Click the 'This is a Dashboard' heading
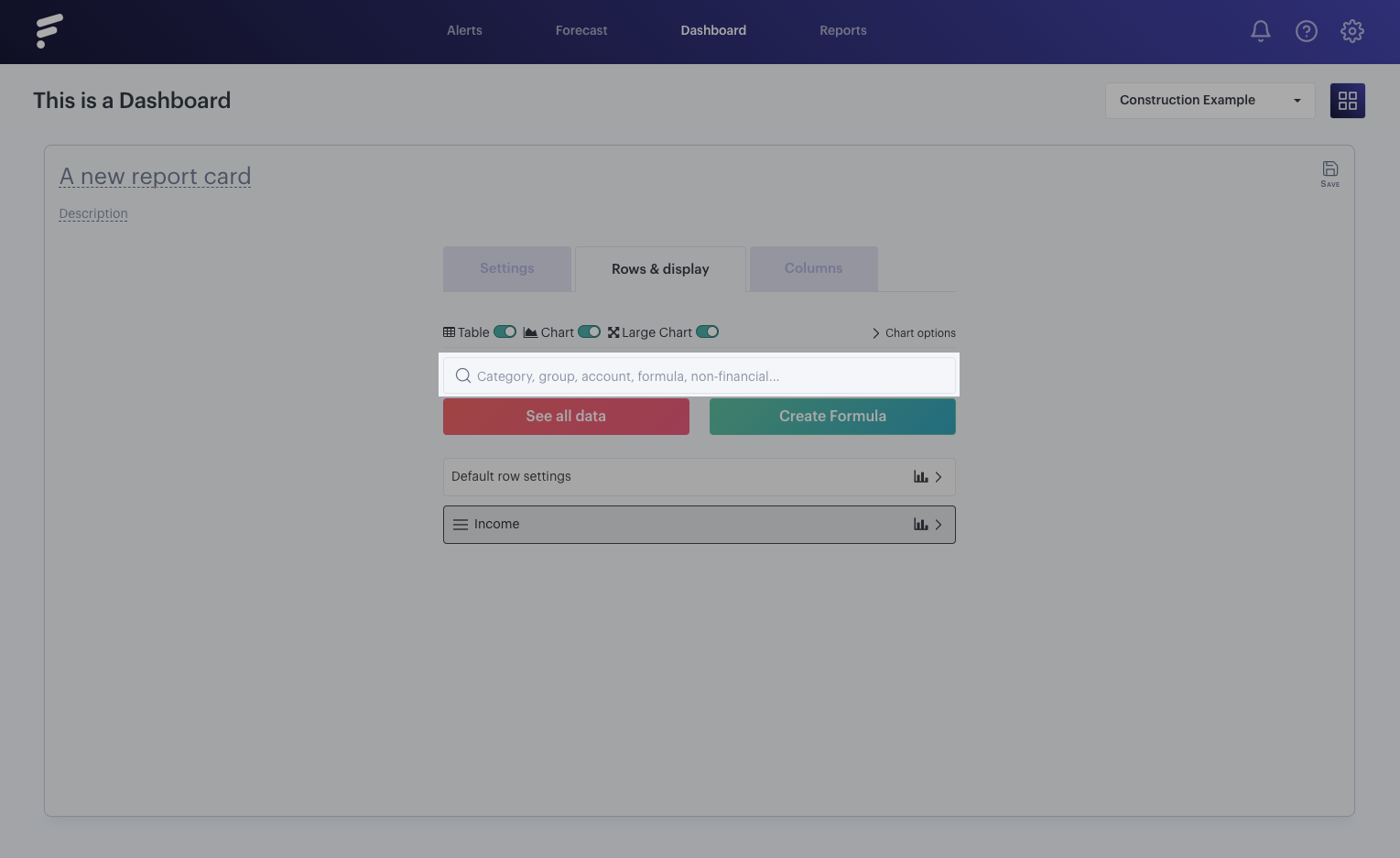Viewport: 1400px width, 858px height. tap(132, 101)
